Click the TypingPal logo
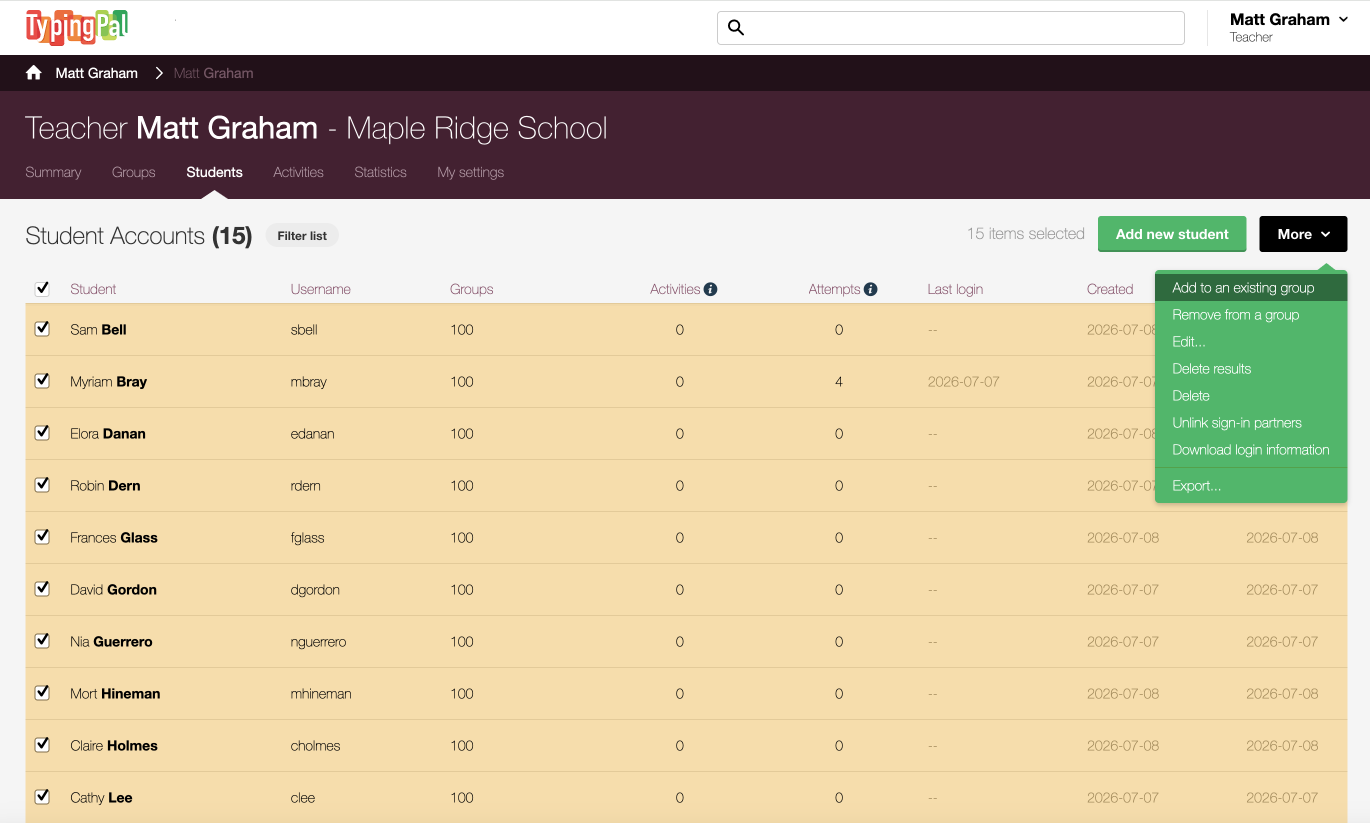 (x=77, y=27)
